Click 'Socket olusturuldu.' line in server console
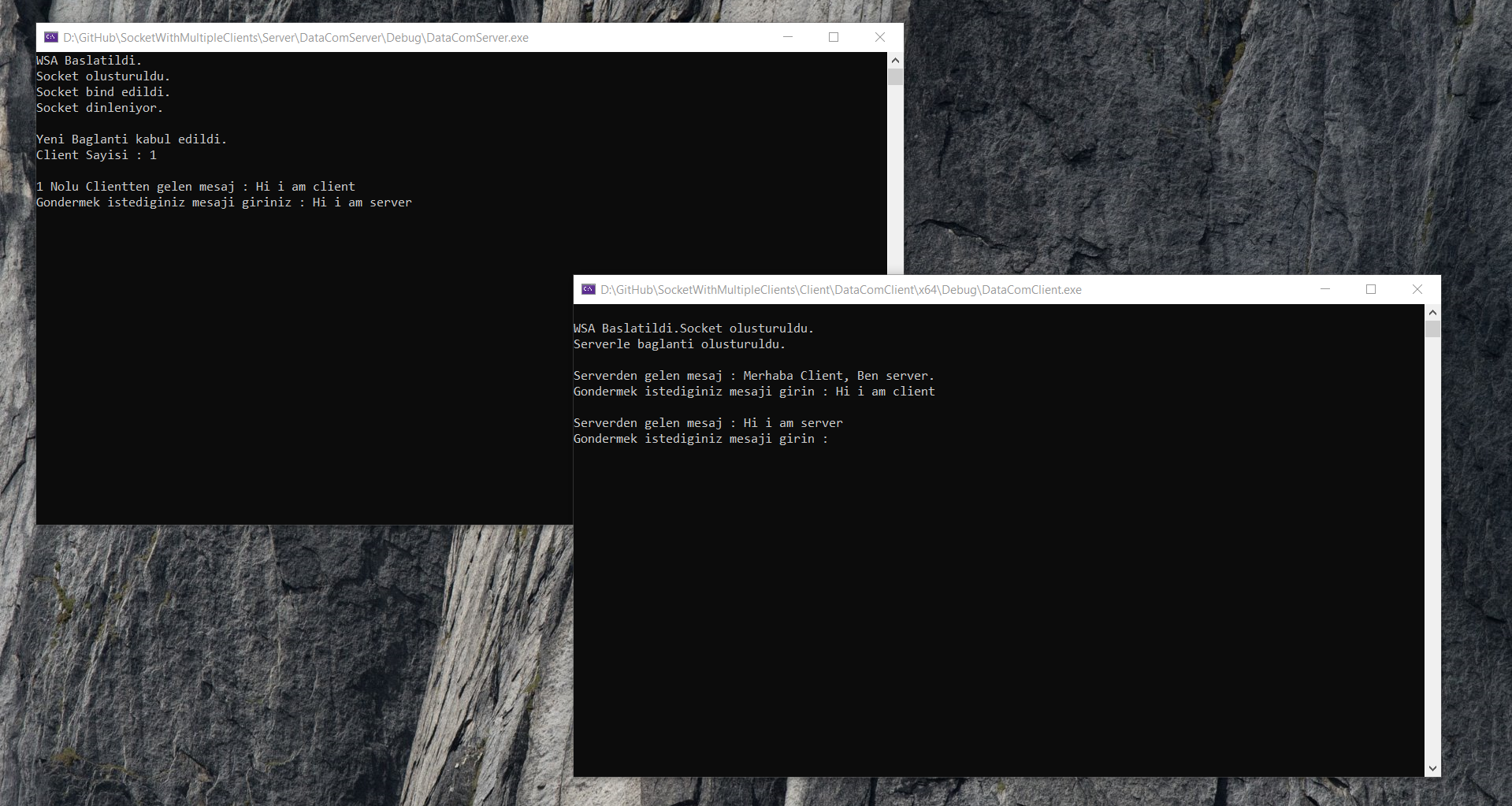 (103, 76)
